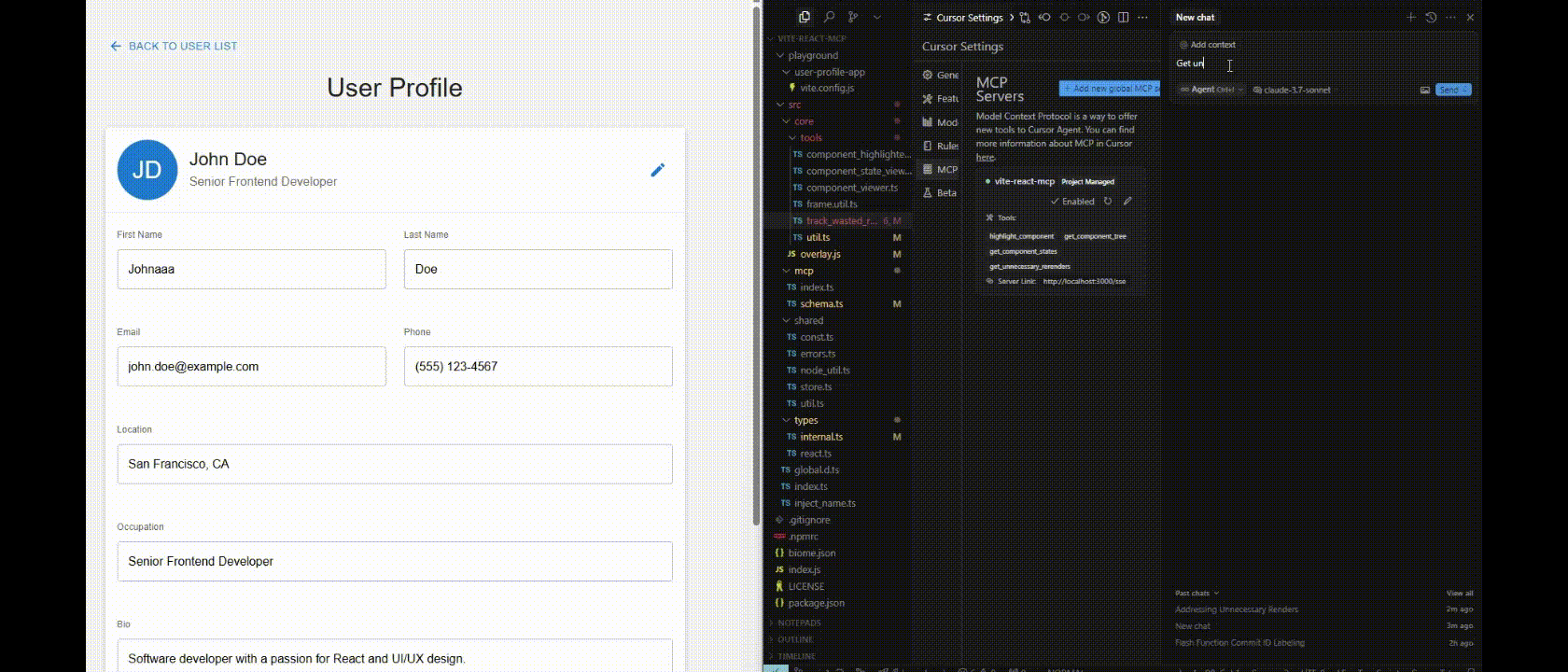Focus the Email field
Viewport: 1568px width, 672px height.
click(251, 366)
